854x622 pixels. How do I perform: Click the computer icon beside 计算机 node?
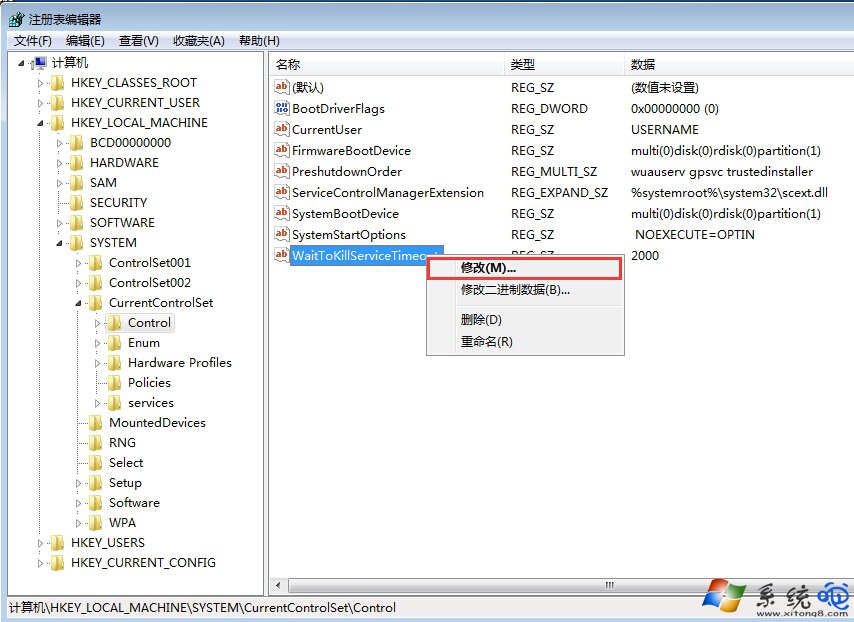click(39, 61)
